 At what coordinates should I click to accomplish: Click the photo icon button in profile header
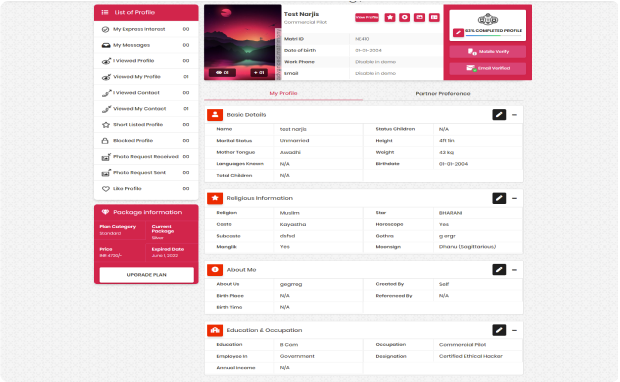pyautogui.click(x=420, y=17)
